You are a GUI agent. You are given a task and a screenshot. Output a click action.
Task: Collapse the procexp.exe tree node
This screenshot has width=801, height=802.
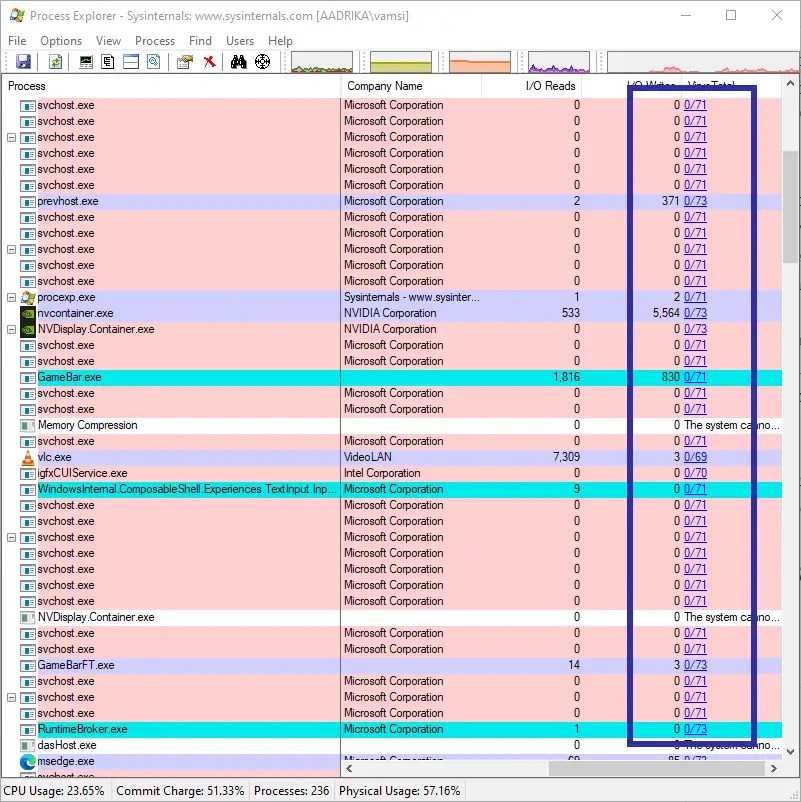click(11, 298)
